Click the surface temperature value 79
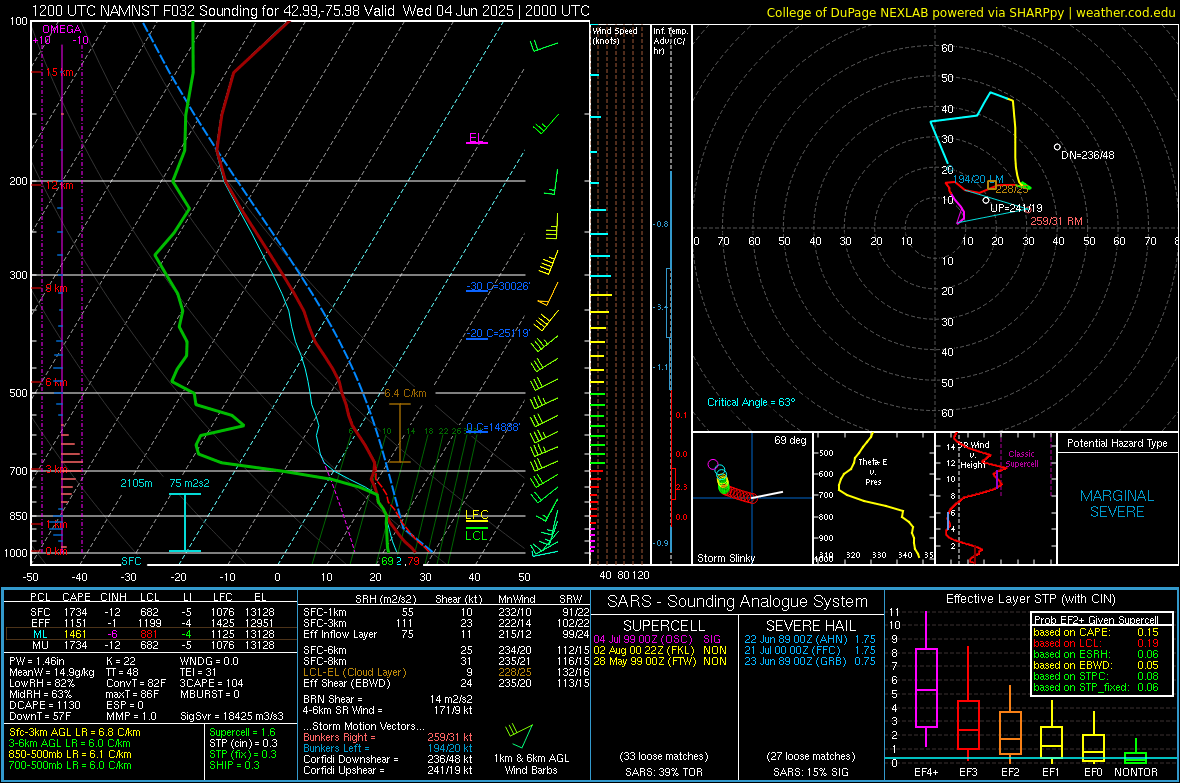This screenshot has height=783, width=1180. coord(413,561)
